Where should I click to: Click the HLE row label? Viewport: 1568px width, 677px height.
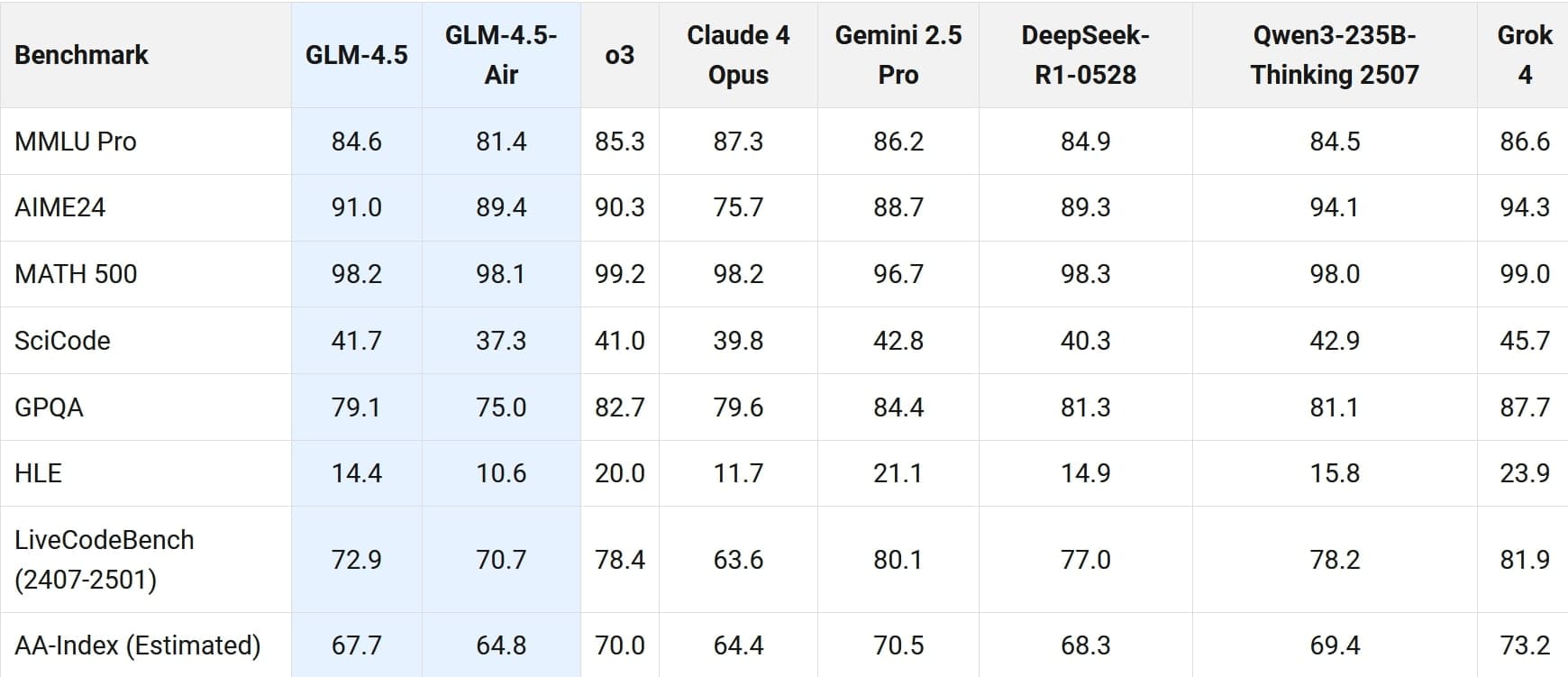coord(38,473)
